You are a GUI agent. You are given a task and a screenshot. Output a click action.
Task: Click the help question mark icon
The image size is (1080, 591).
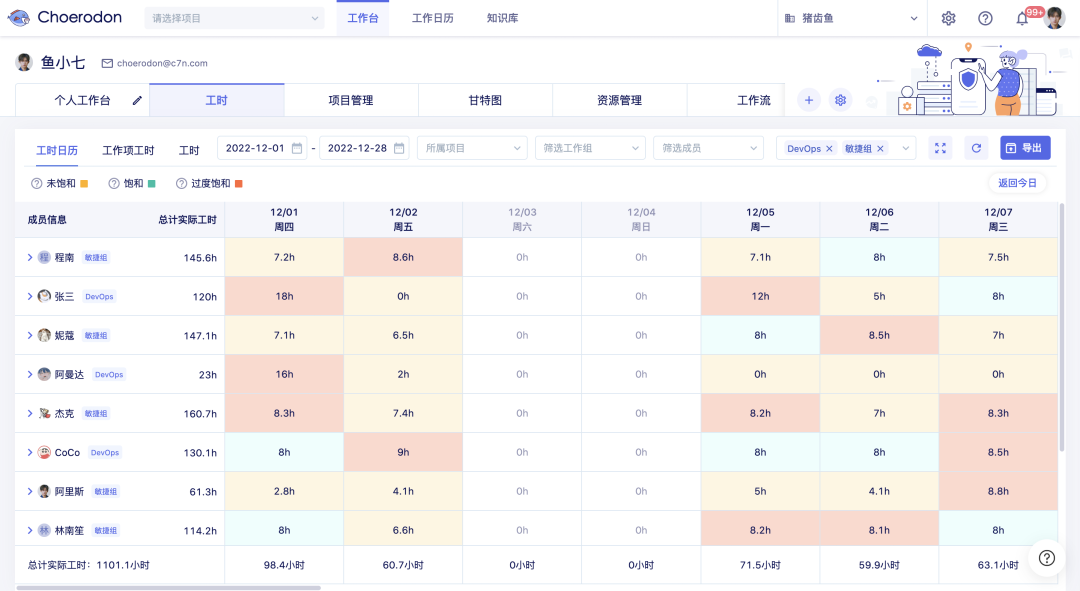click(x=985, y=18)
